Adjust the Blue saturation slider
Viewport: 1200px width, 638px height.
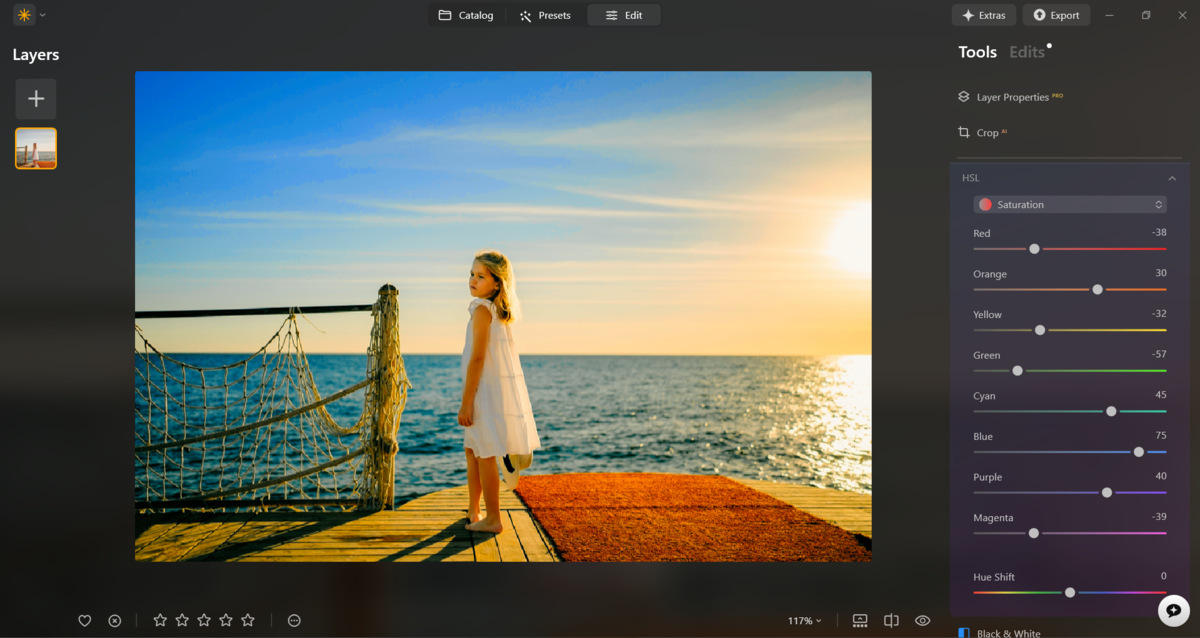(1139, 452)
